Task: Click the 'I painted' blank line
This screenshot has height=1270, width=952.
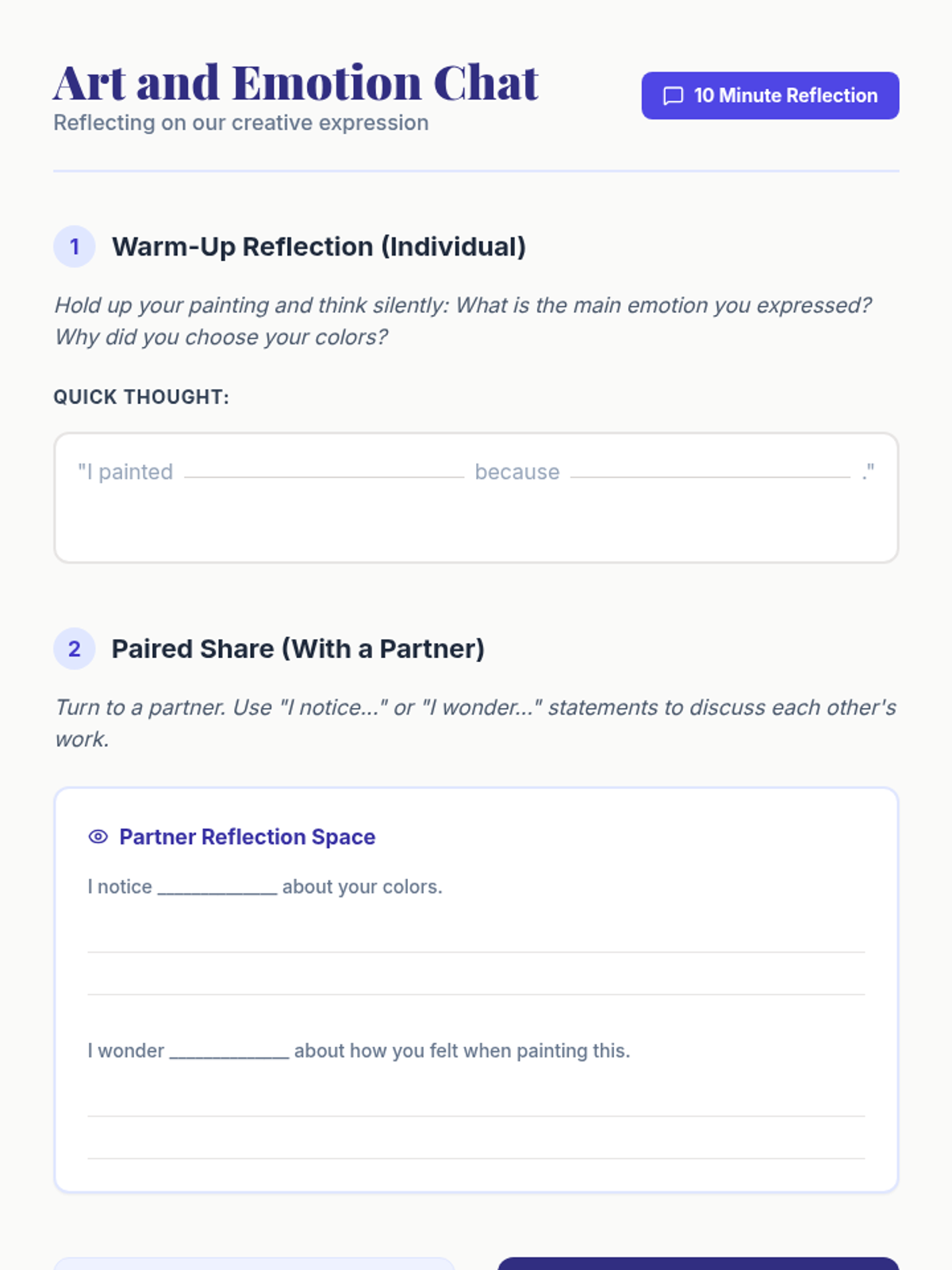Action: (x=324, y=475)
